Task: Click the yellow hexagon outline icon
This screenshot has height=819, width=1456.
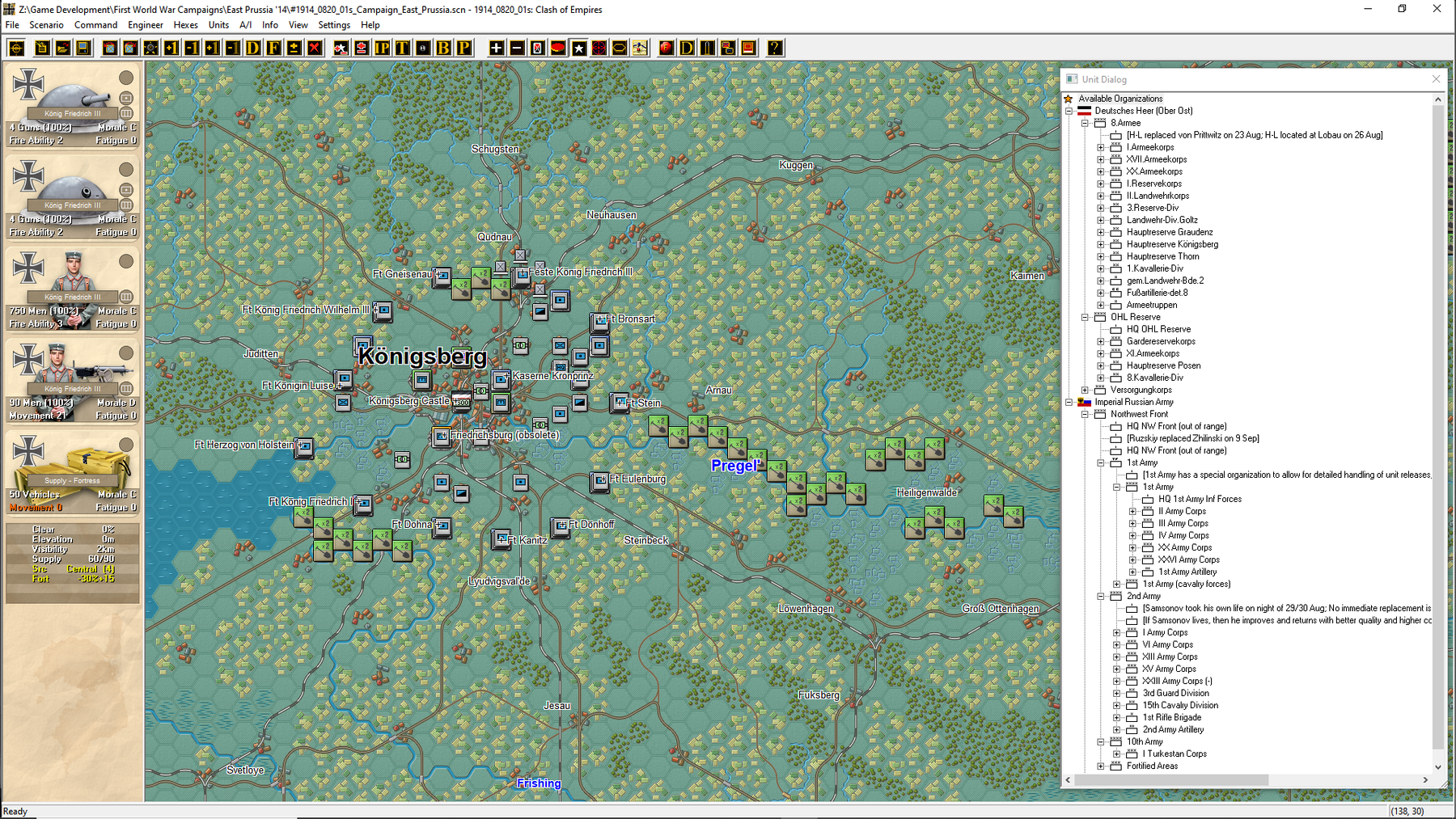Action: [620, 48]
